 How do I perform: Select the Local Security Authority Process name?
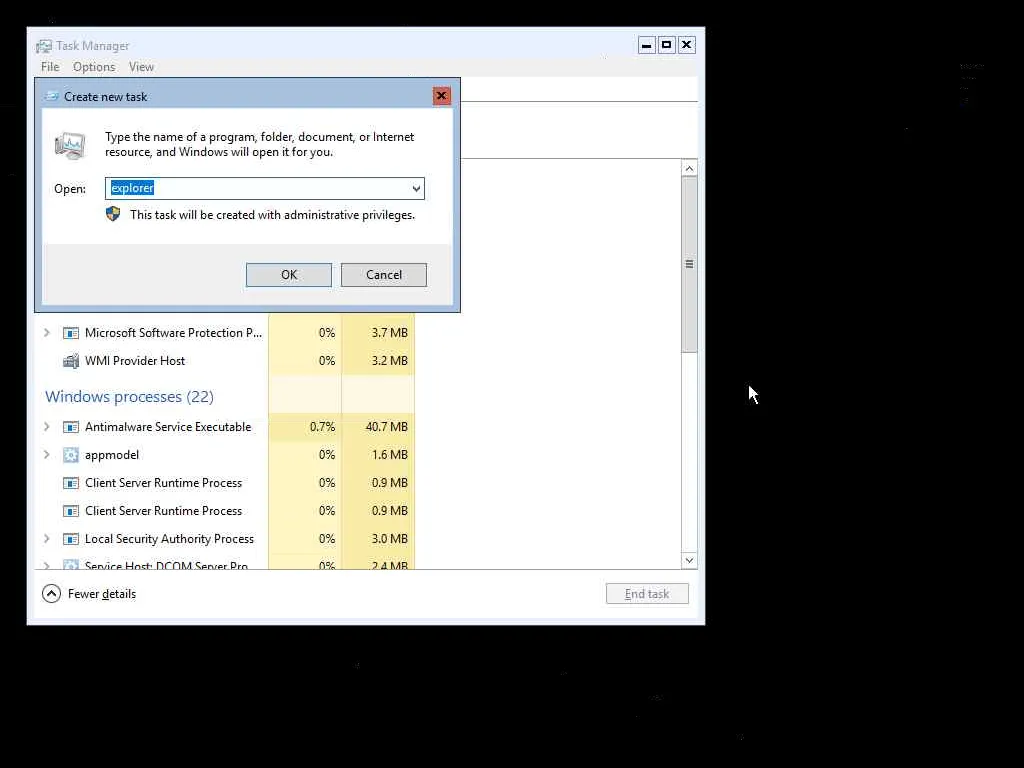(169, 539)
